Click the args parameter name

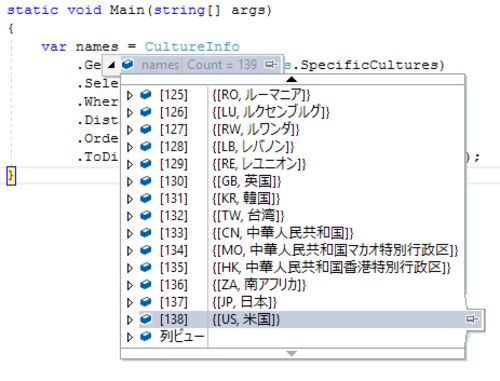(248, 11)
